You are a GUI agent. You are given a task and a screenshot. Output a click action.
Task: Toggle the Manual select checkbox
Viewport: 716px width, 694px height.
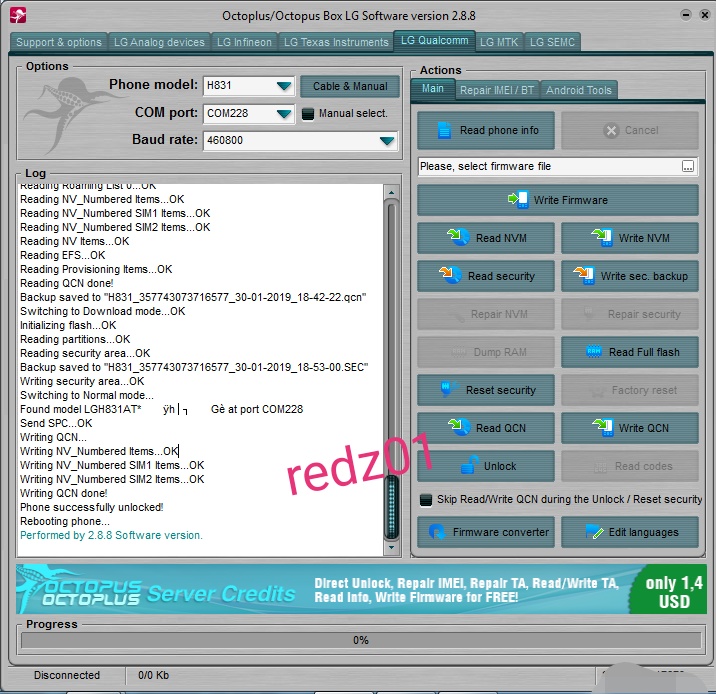tap(308, 114)
